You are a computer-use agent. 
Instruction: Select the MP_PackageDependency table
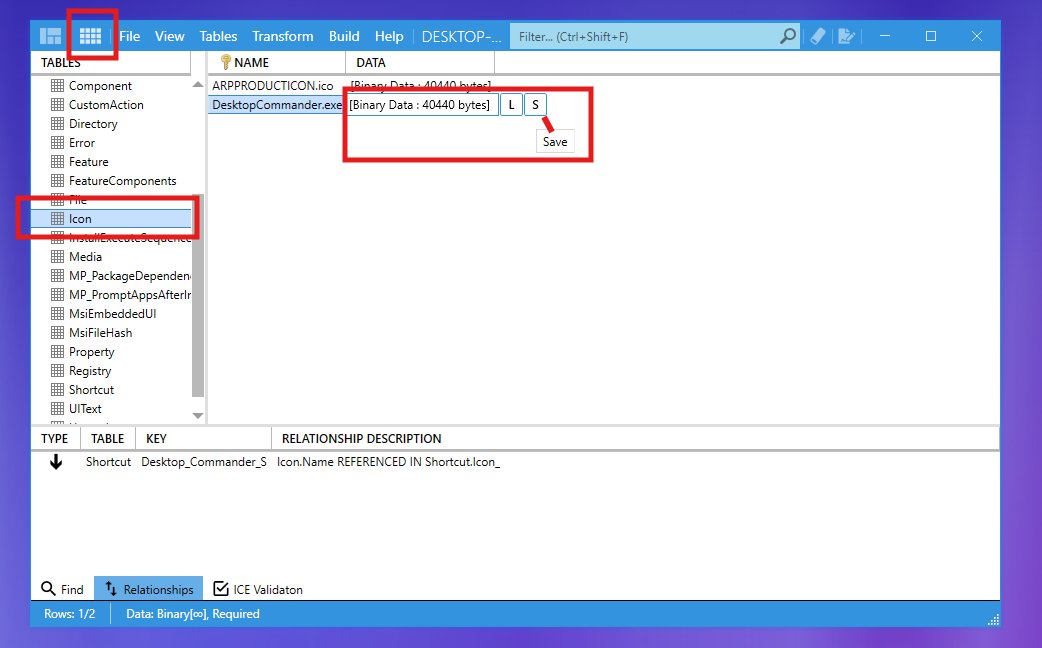click(x=130, y=276)
